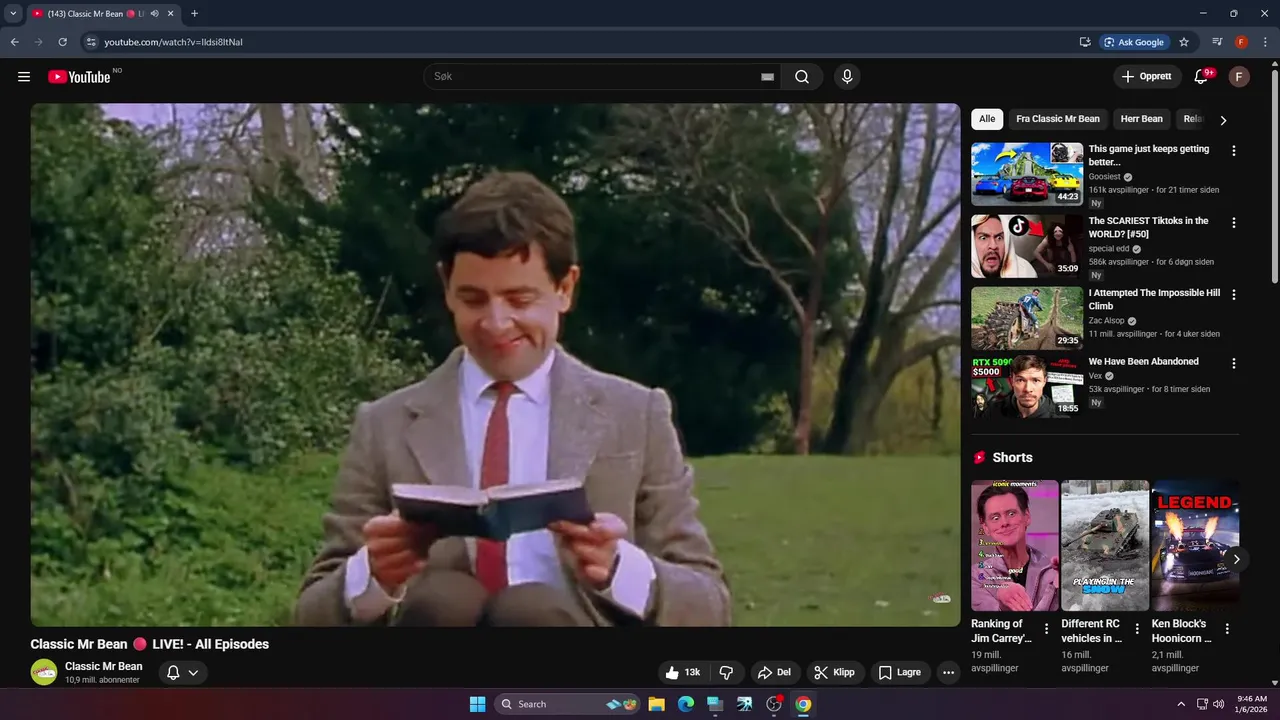1280x720 pixels.
Task: Open more actions below the video
Action: point(948,673)
